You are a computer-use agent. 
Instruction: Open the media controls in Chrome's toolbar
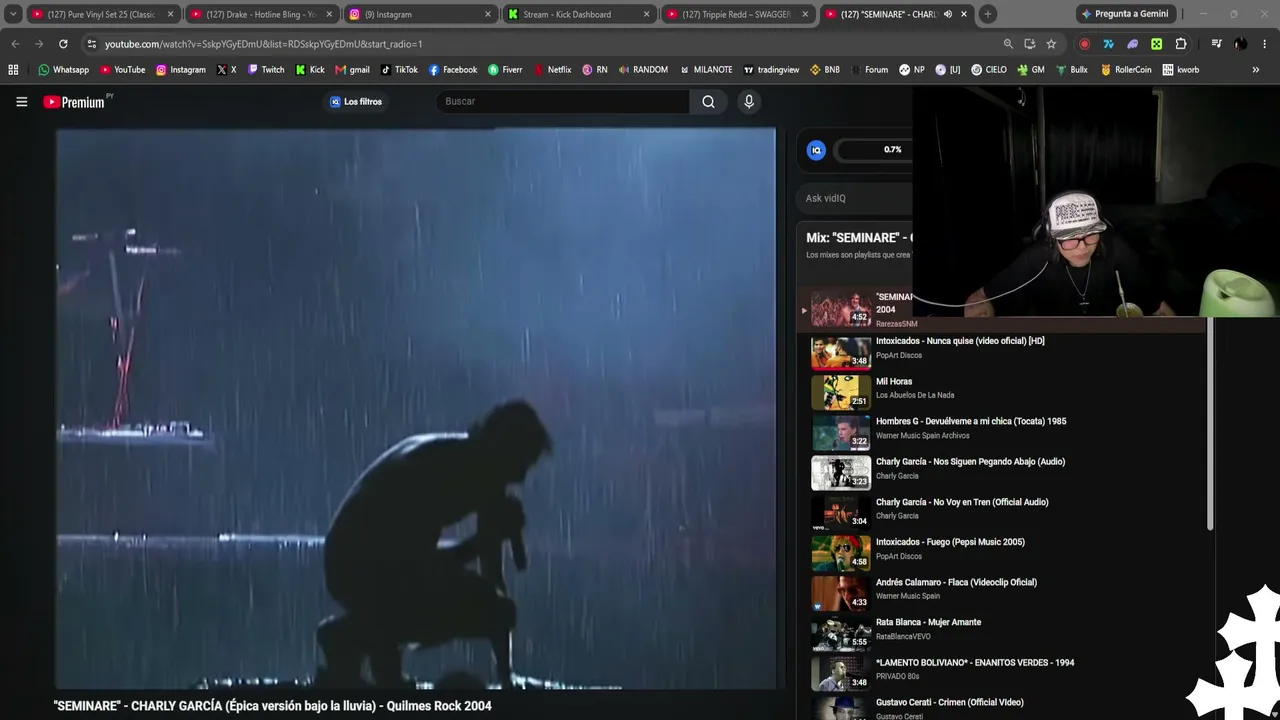[1216, 44]
